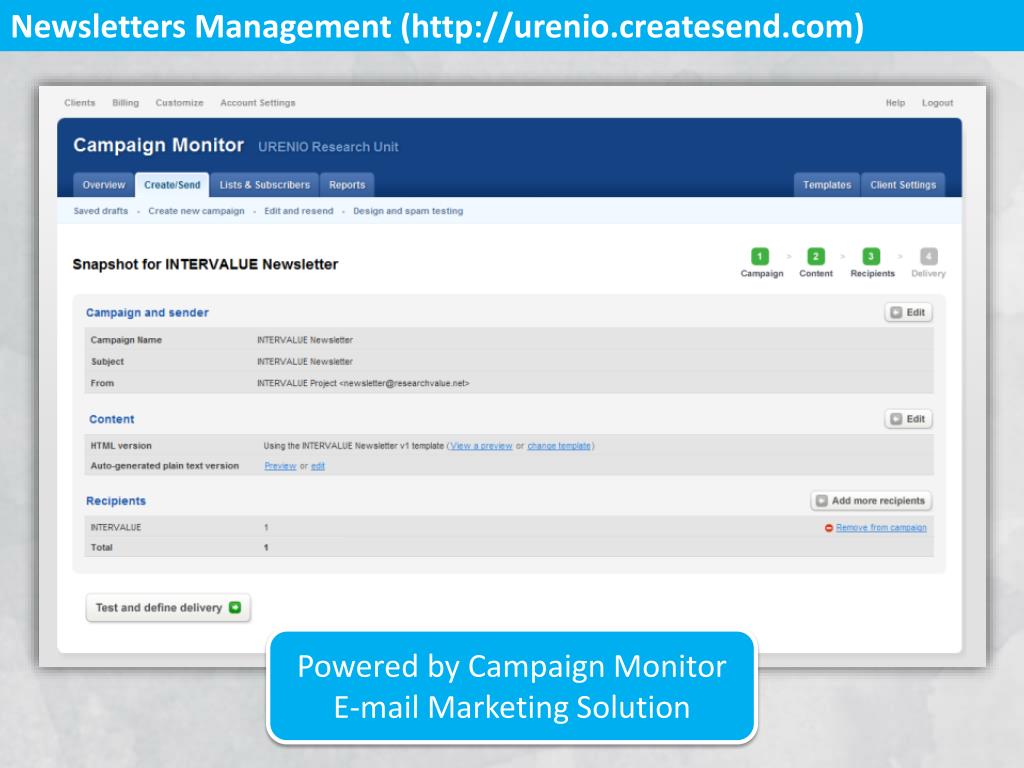Switch to the Overview tab
Viewport: 1024px width, 768px height.
click(103, 185)
